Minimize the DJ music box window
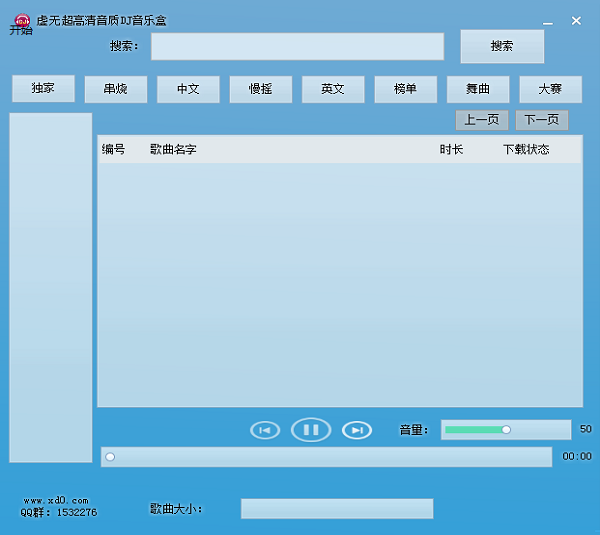The height and width of the screenshot is (535, 600). [548, 22]
